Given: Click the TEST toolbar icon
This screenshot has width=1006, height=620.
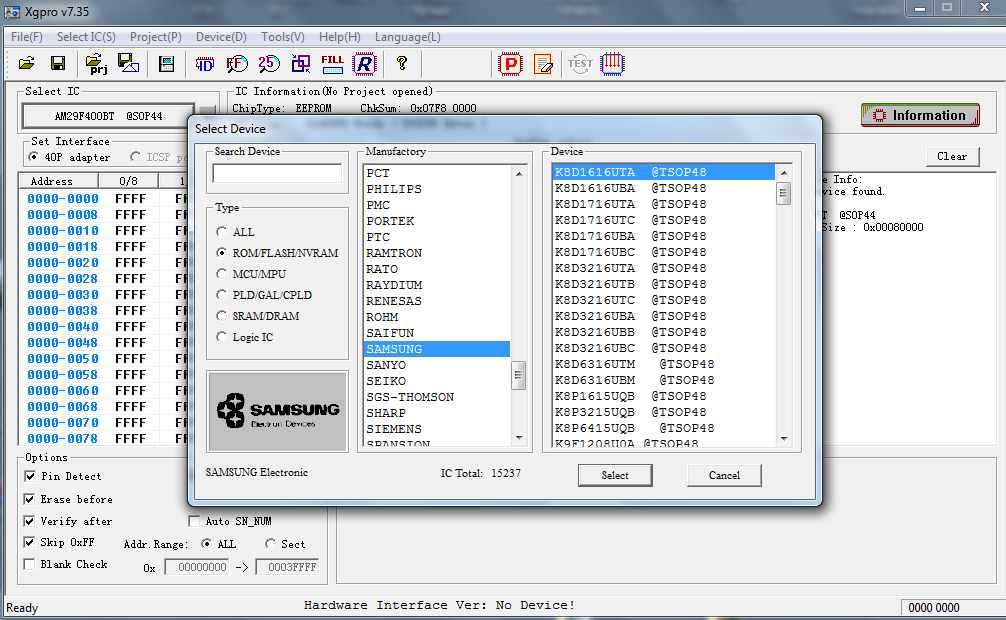Looking at the screenshot, I should [x=580, y=64].
